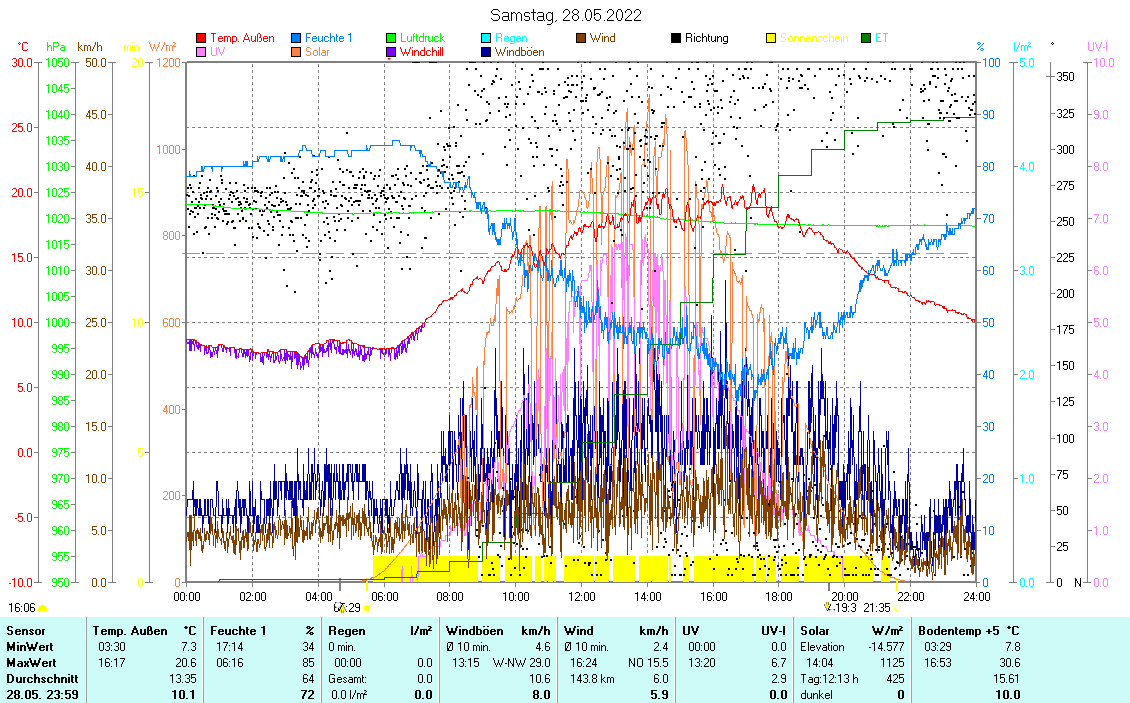Select the 'Temp. Außen' legend label
Image resolution: width=1130 pixels, height=703 pixels.
[242, 38]
